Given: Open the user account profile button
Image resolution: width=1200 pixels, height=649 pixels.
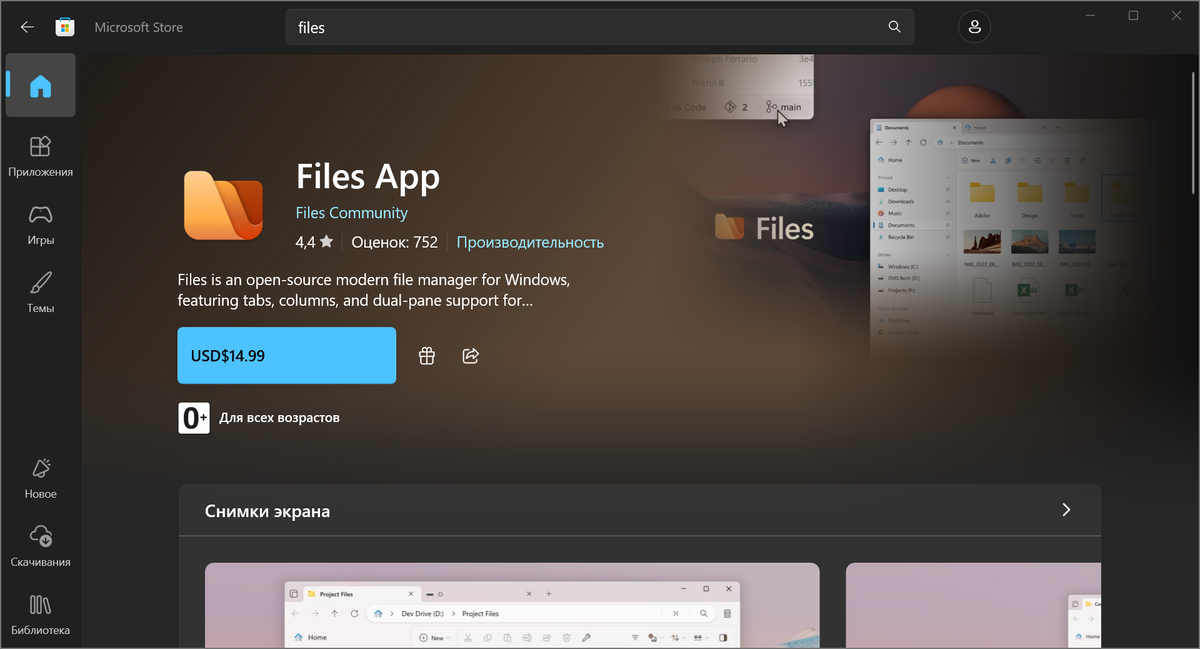Looking at the screenshot, I should (x=975, y=27).
